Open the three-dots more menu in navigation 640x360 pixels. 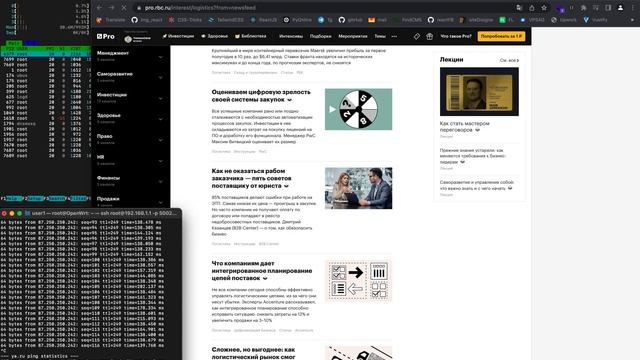click(x=394, y=36)
